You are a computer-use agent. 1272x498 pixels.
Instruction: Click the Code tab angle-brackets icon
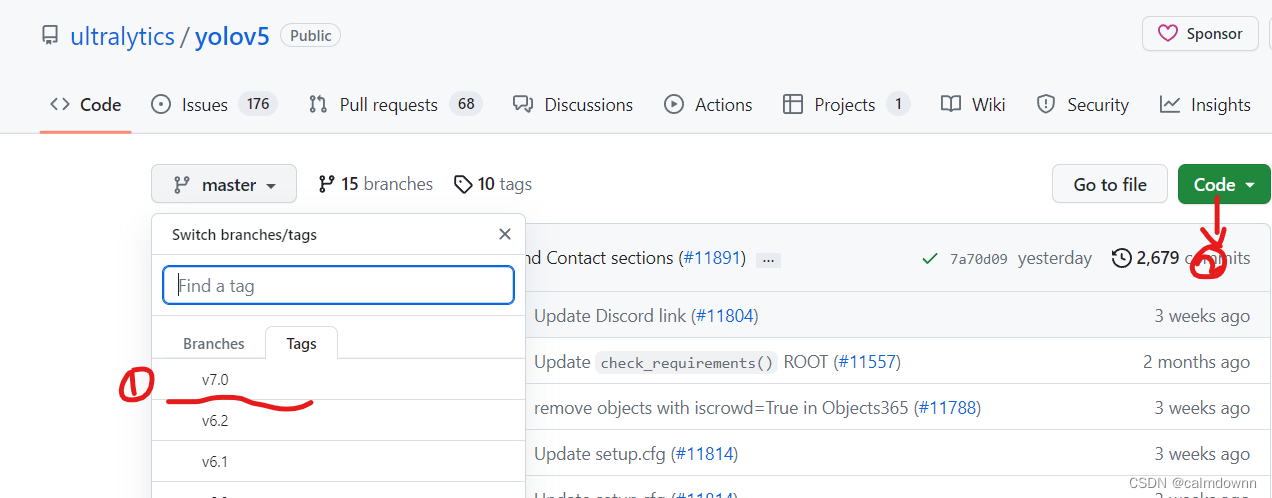click(x=60, y=104)
